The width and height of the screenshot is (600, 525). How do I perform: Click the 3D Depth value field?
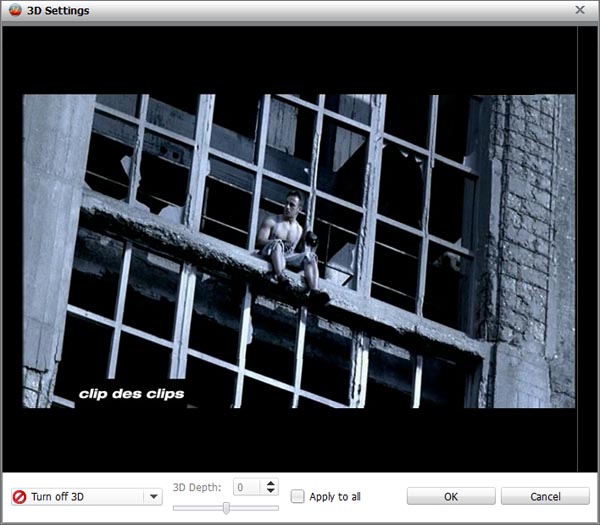tap(247, 487)
